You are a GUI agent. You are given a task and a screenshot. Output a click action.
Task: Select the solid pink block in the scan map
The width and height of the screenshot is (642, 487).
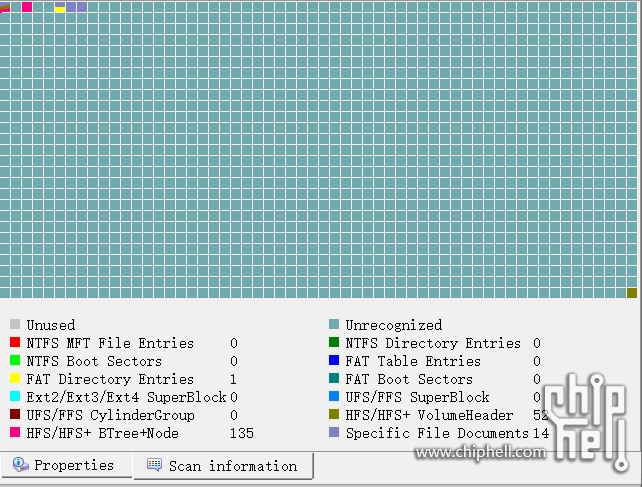pos(27,7)
